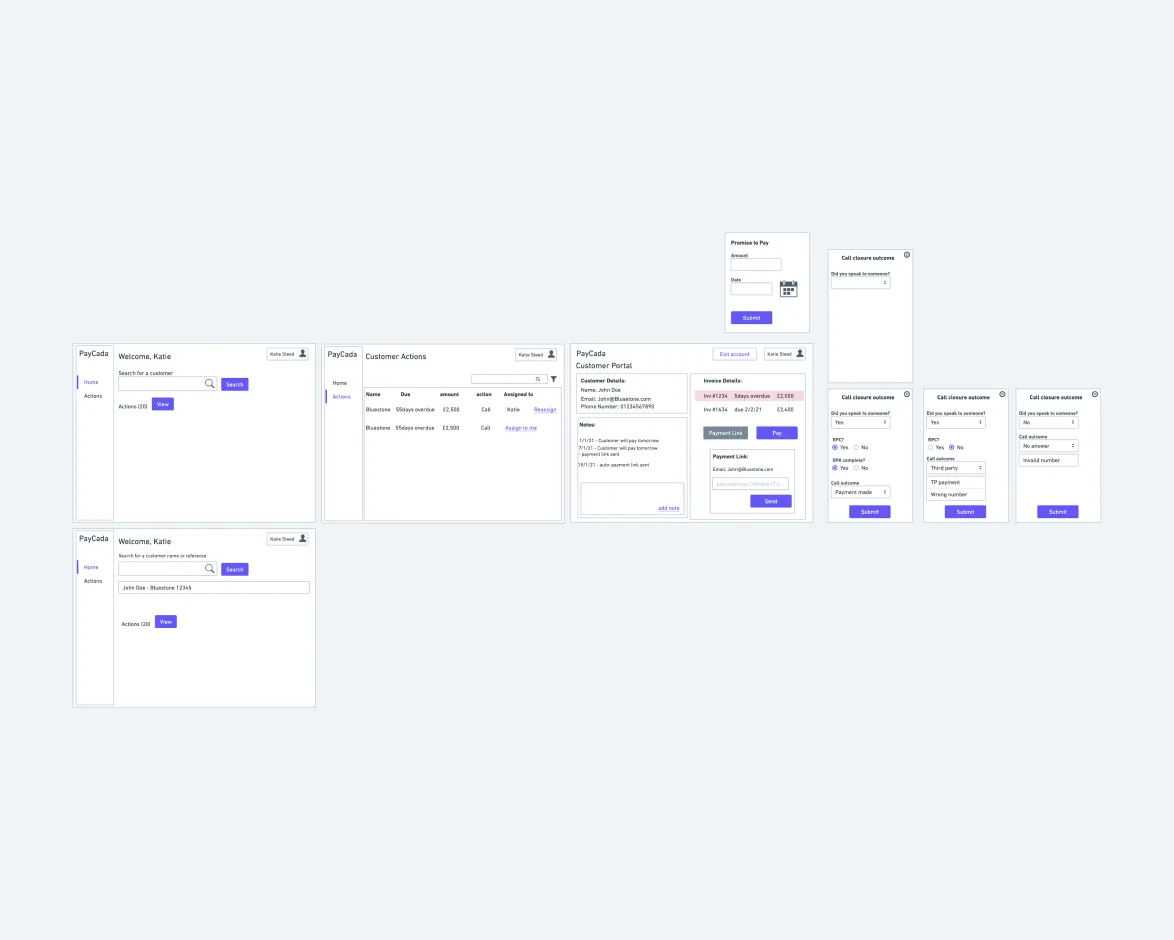Screen dimensions: 1174x940
Task: Click the Edit account button
Action: 734,354
